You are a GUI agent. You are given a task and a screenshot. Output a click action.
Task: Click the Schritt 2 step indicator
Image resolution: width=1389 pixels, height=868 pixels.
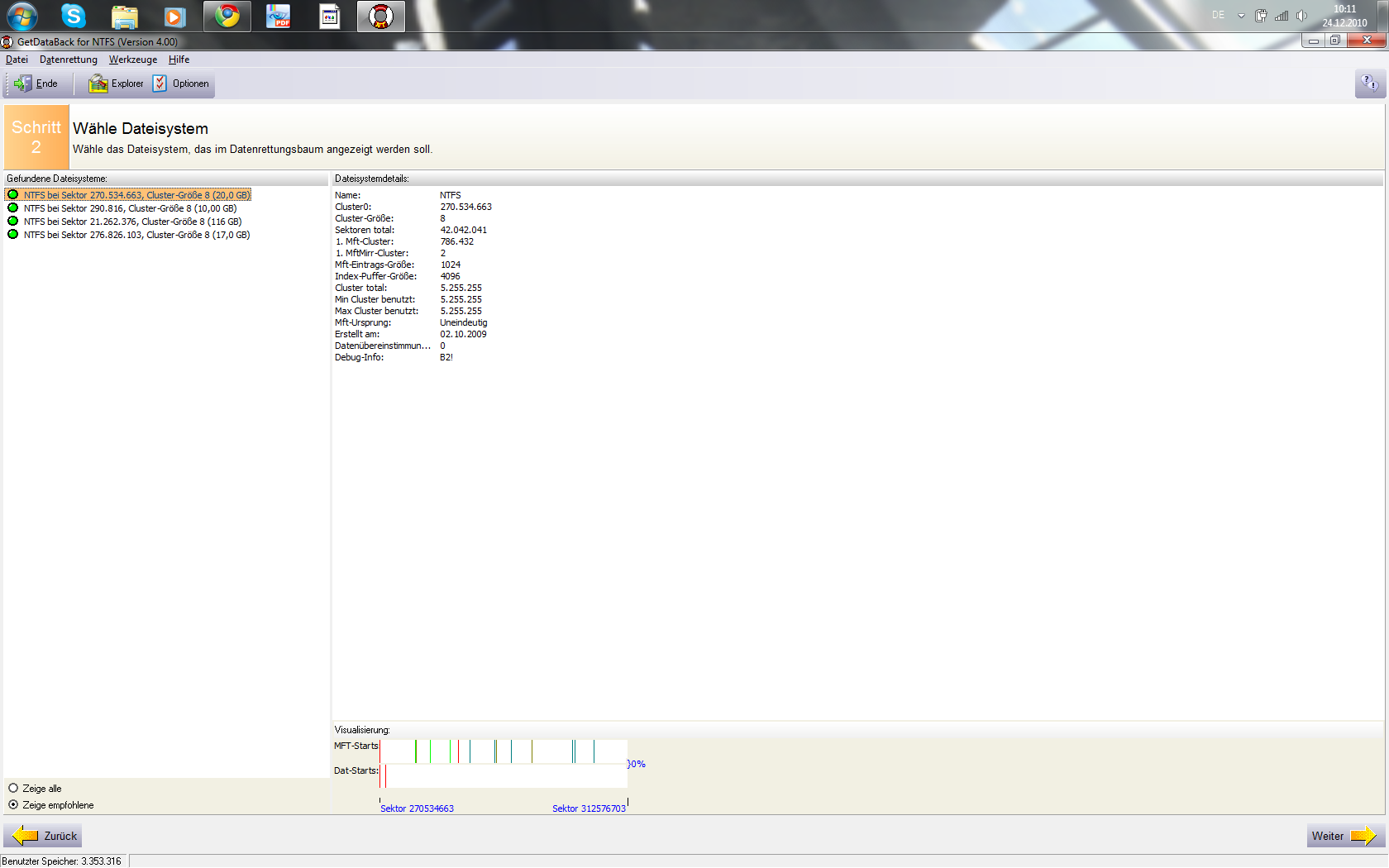pos(36,137)
